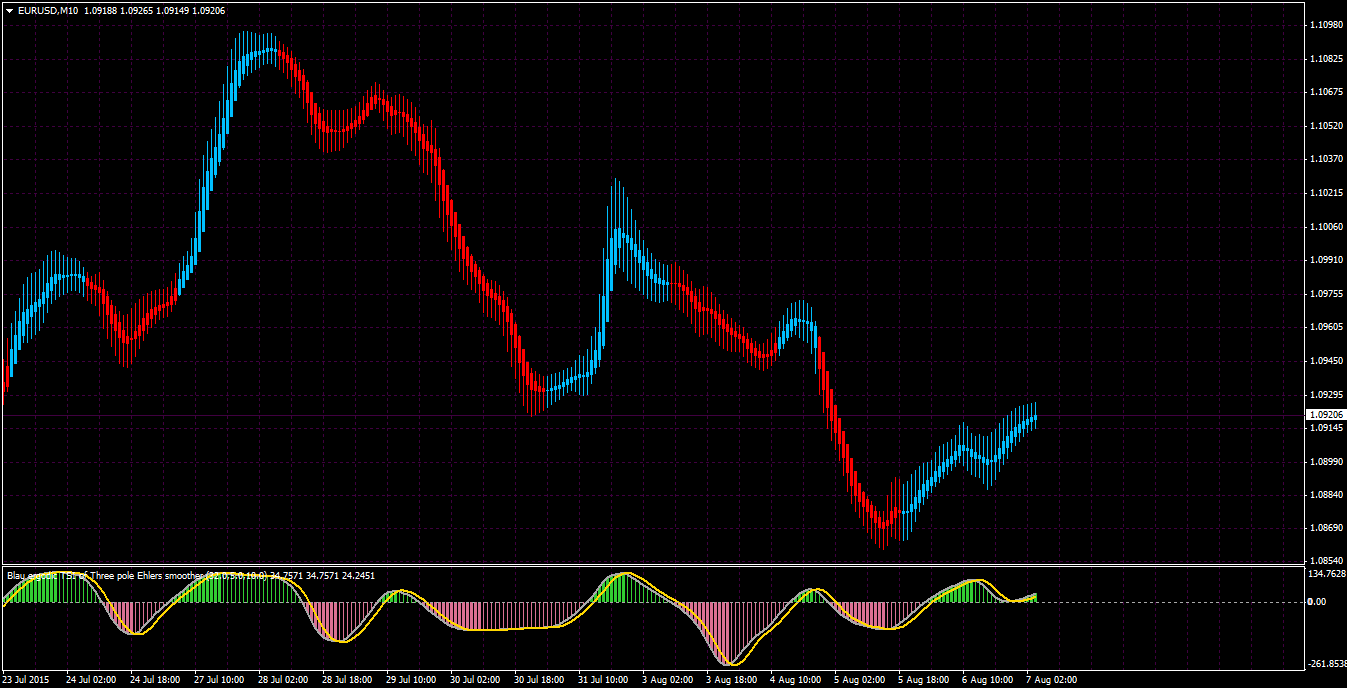Click the 3 Aug 02:00 time label
This screenshot has height=688, width=1347.
coord(667,680)
